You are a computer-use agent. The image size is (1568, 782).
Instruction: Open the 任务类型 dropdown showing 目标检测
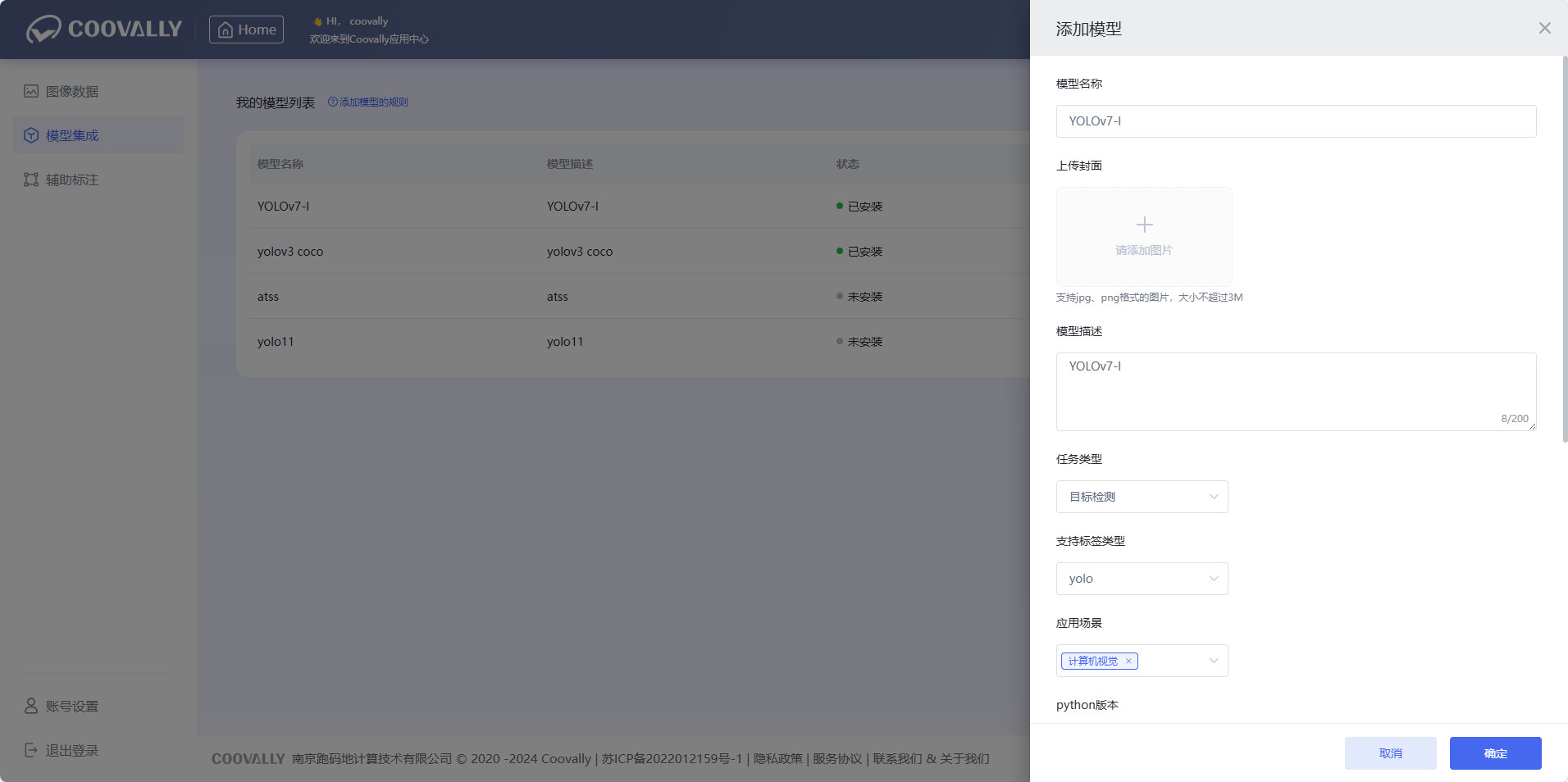point(1142,497)
